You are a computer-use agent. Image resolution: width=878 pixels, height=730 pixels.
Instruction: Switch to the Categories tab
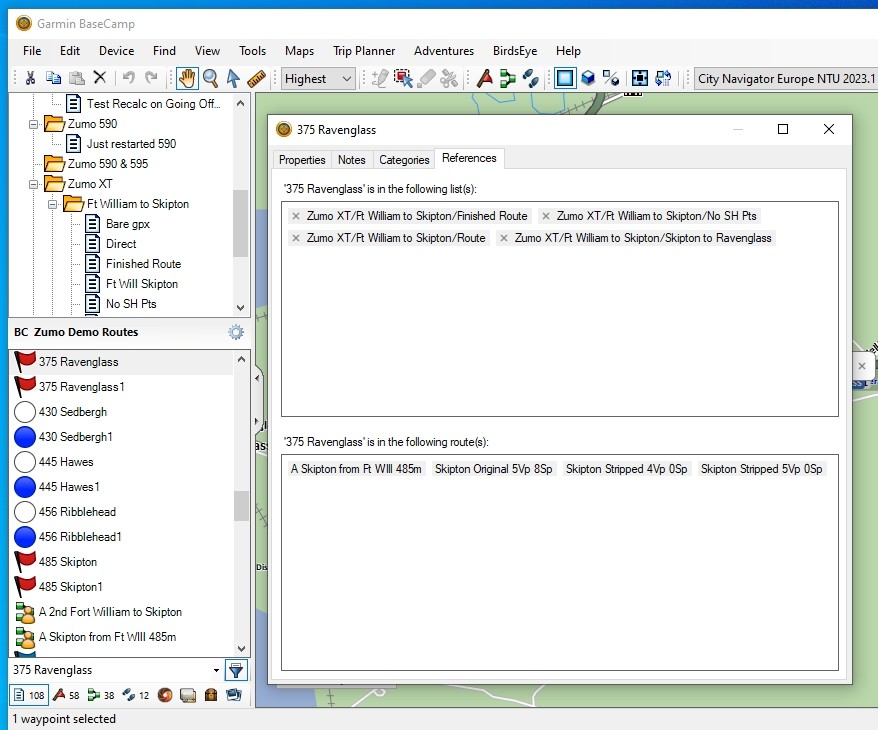(404, 160)
